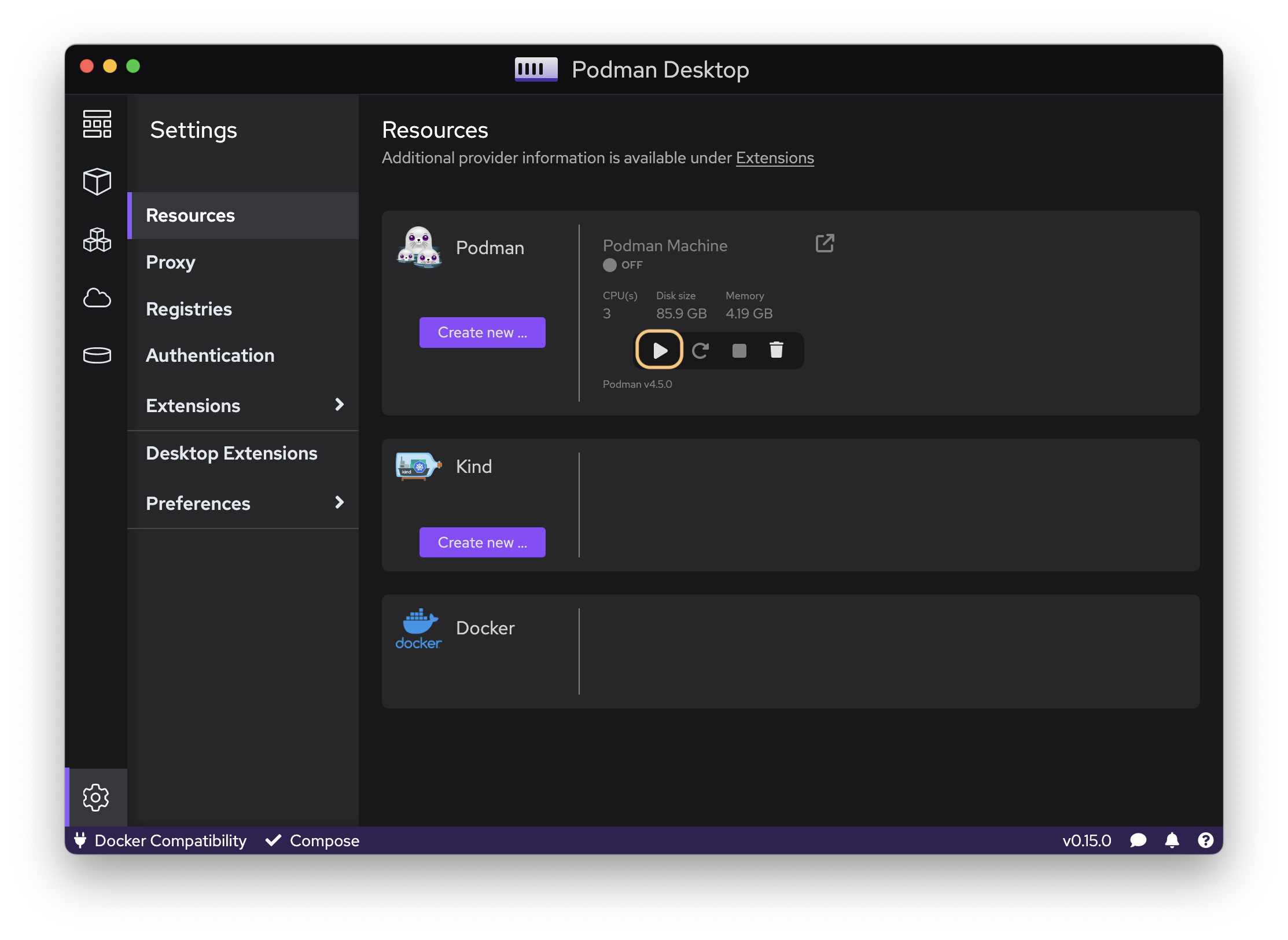Start the Podman Machine
Screen dimensions: 1288x940
pos(660,350)
